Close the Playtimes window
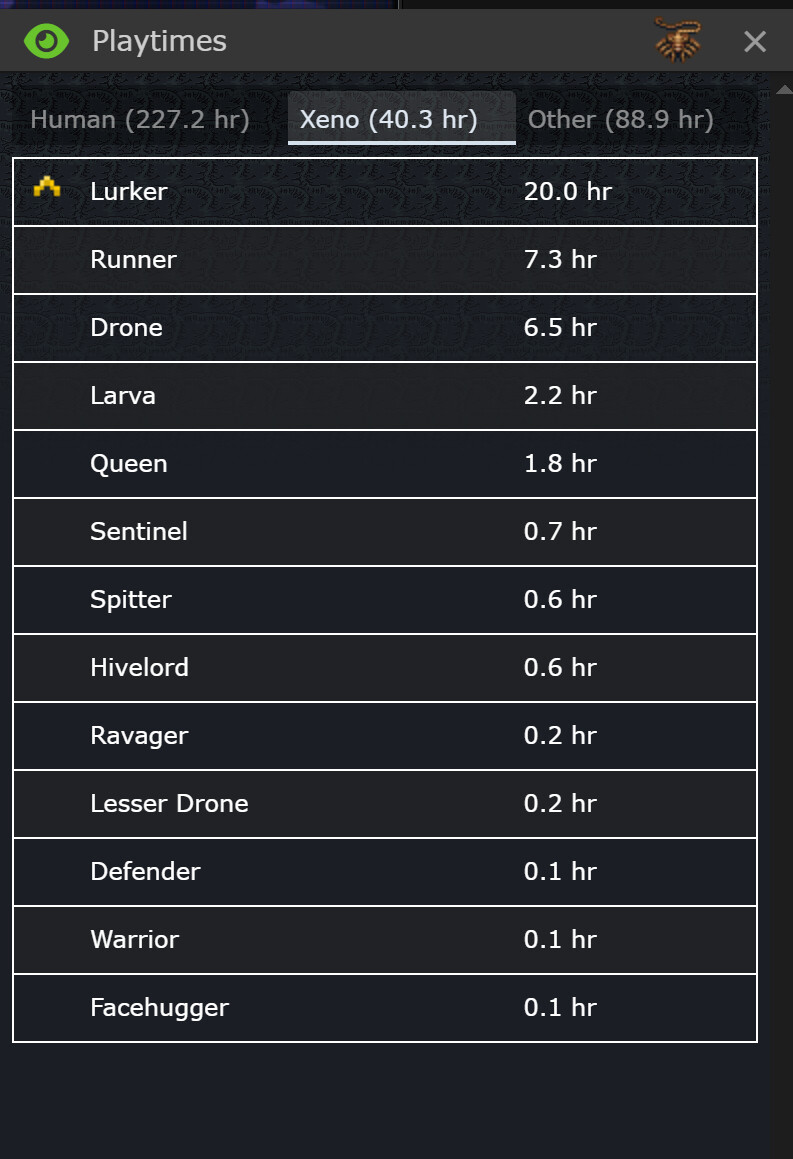The width and height of the screenshot is (793, 1159). tap(755, 41)
